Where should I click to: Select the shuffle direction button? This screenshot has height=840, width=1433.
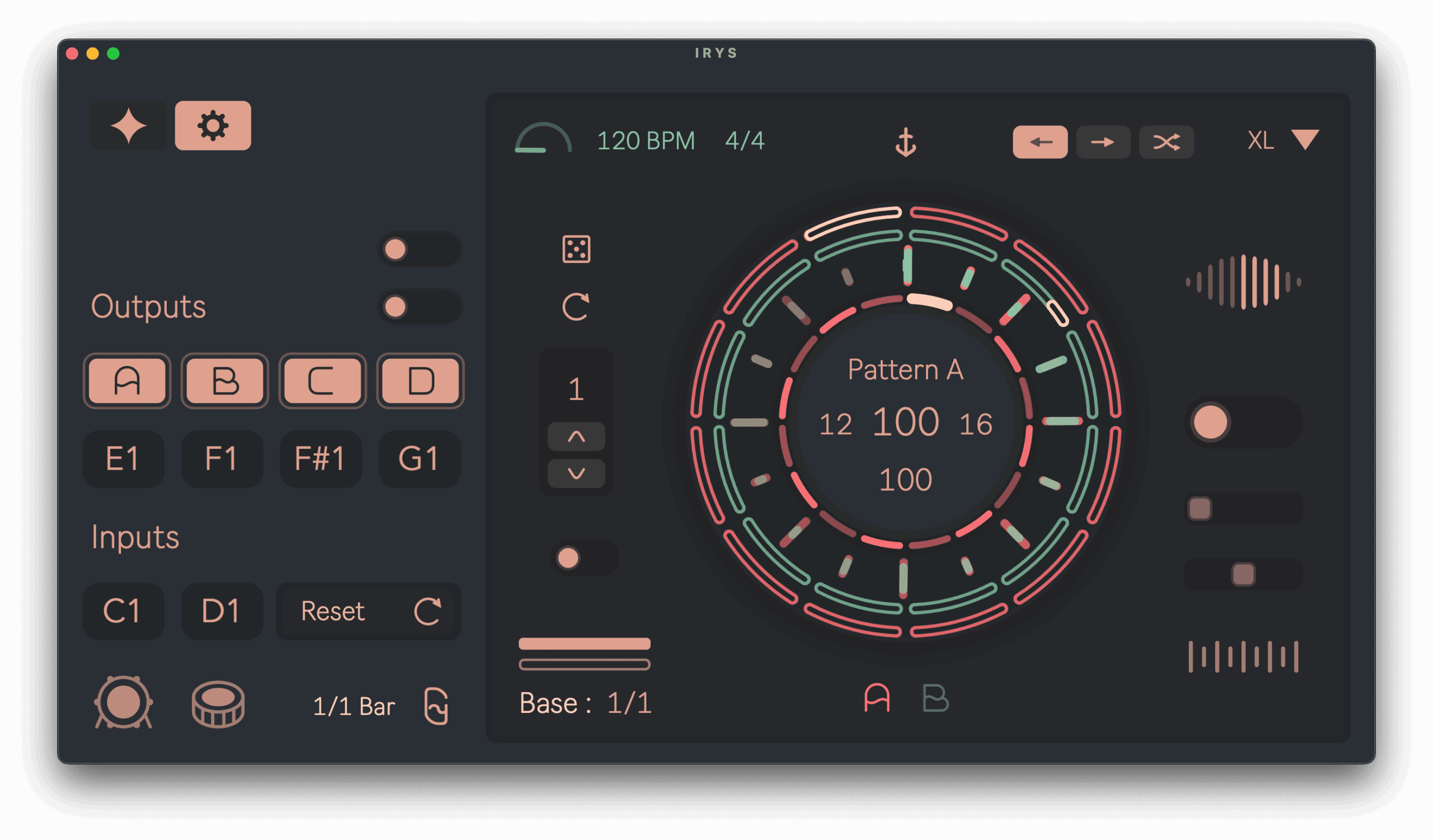[1166, 142]
